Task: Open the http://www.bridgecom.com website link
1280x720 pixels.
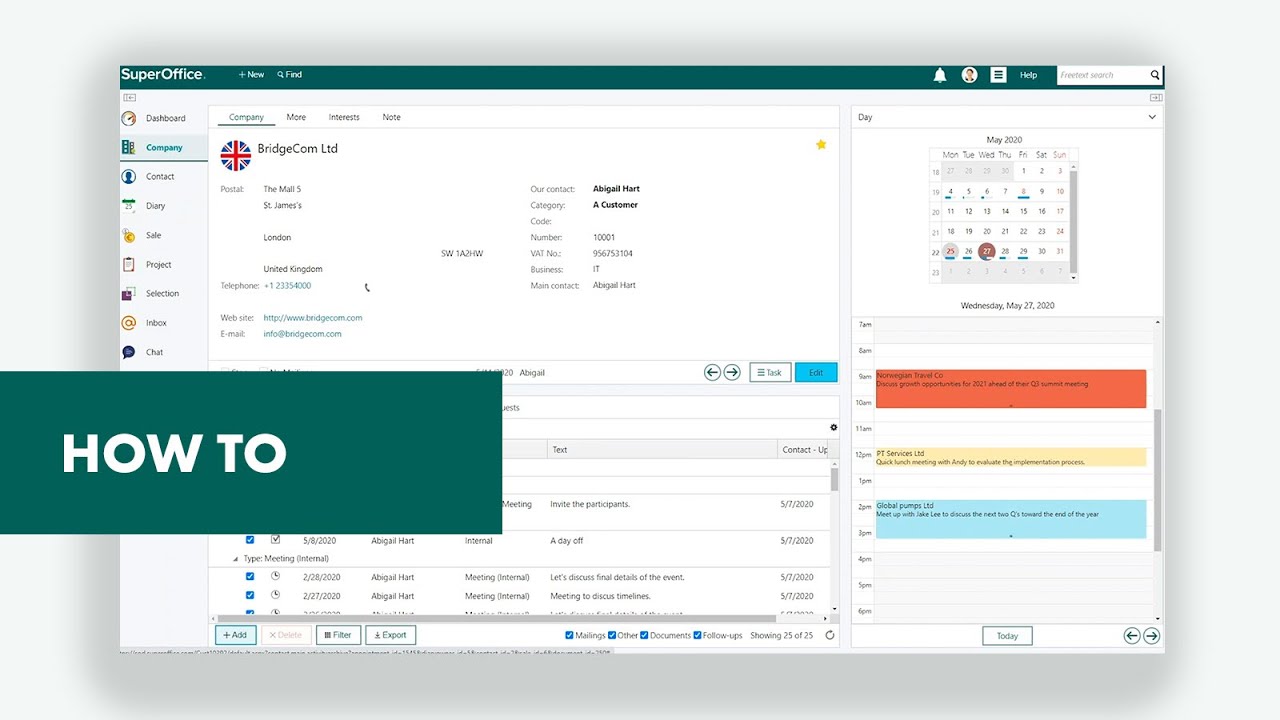Action: pos(313,318)
